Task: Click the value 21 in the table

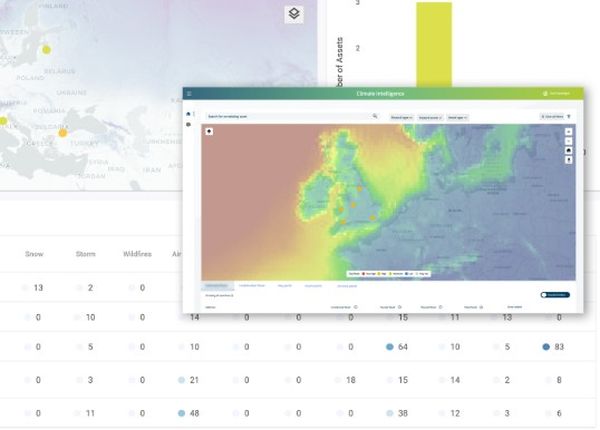Action: [x=194, y=380]
